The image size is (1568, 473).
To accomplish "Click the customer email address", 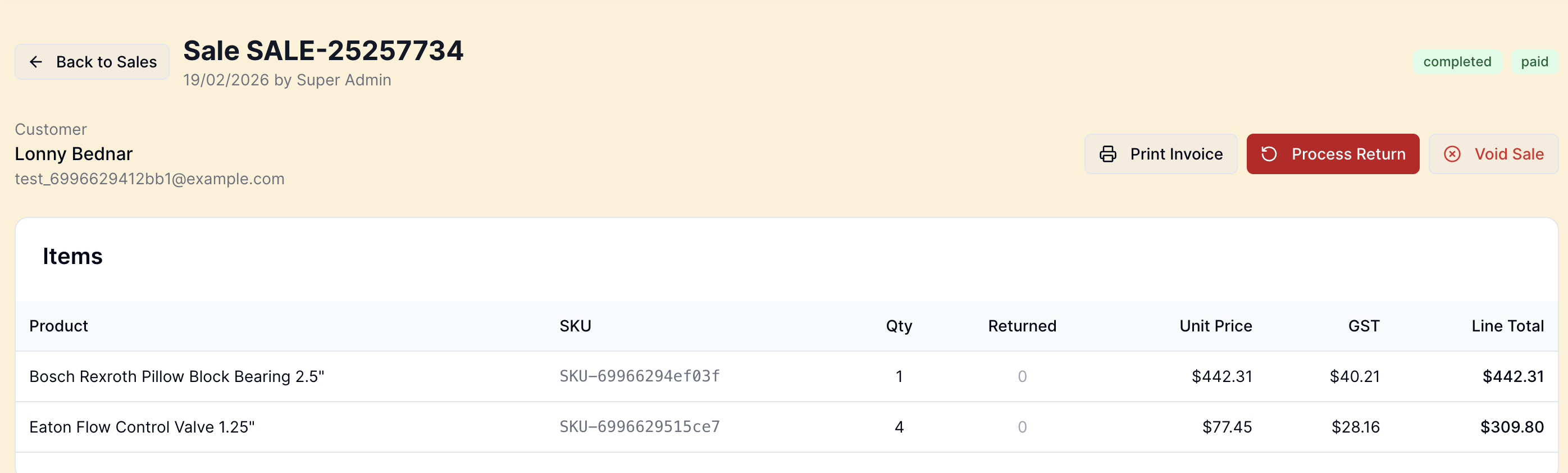I will click(x=149, y=179).
